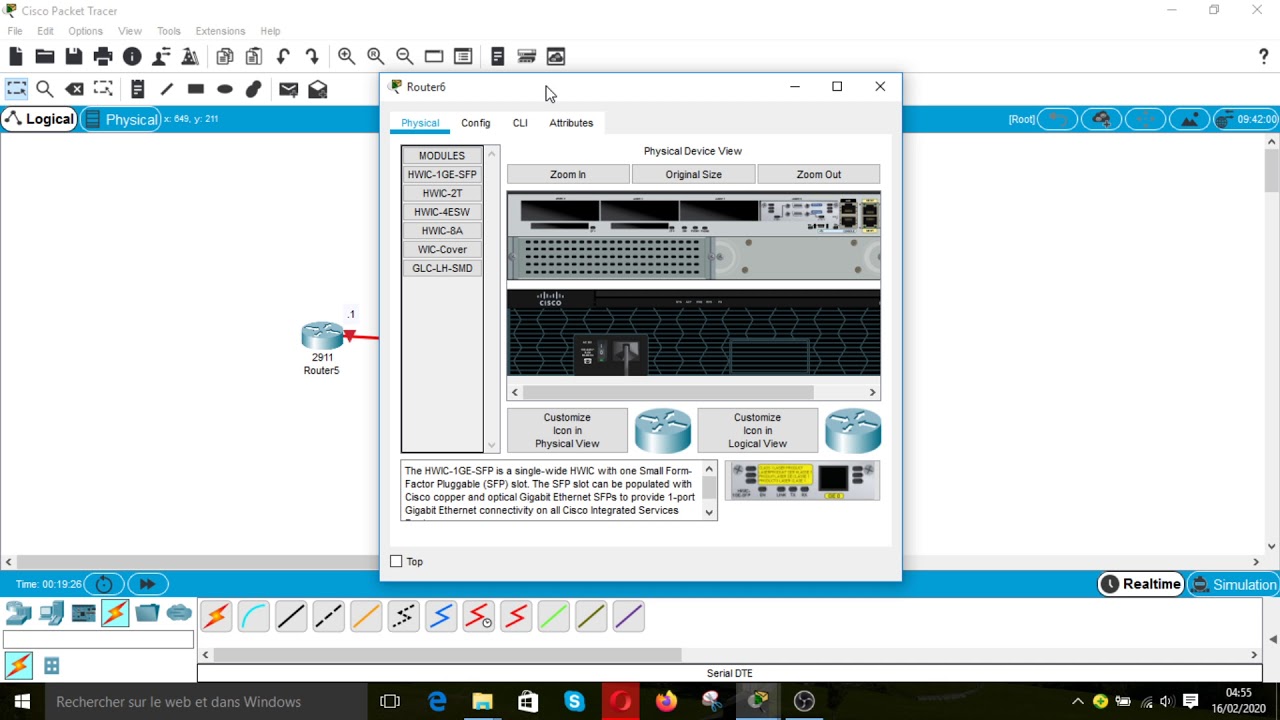Copy selected items in toolbar

pos(225,57)
